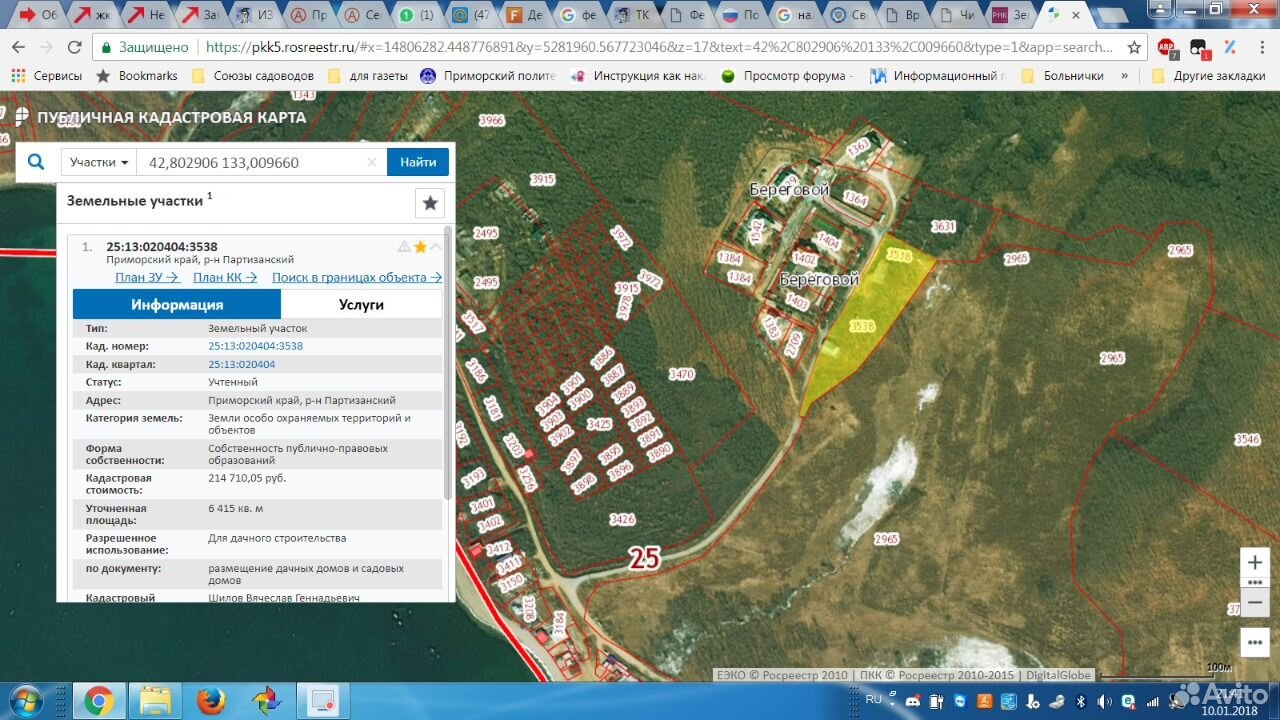Click the browser back arrow
The width and height of the screenshot is (1280, 720).
pyautogui.click(x=18, y=47)
